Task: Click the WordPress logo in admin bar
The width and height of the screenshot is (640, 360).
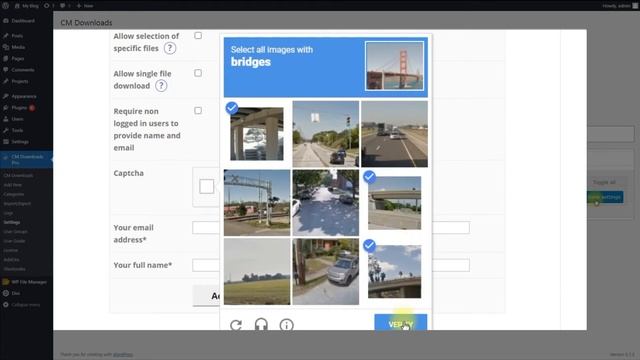Action: point(6,6)
